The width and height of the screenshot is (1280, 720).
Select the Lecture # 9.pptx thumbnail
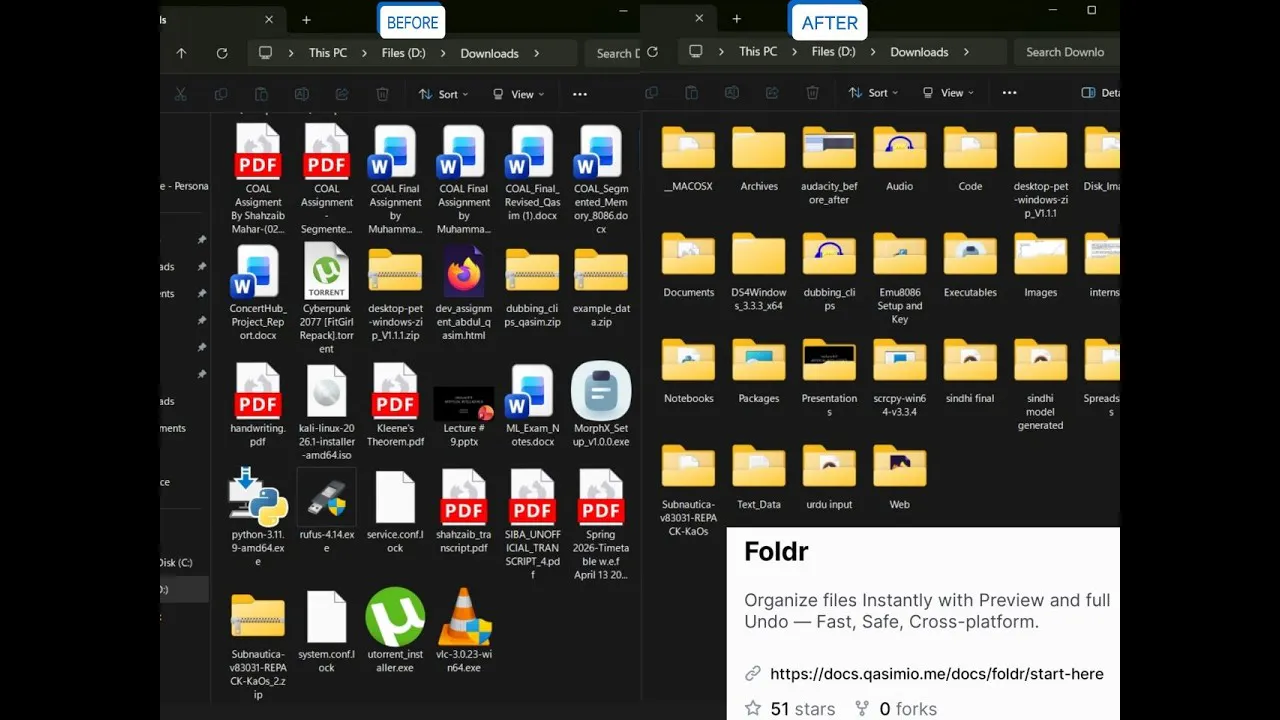[x=464, y=402]
